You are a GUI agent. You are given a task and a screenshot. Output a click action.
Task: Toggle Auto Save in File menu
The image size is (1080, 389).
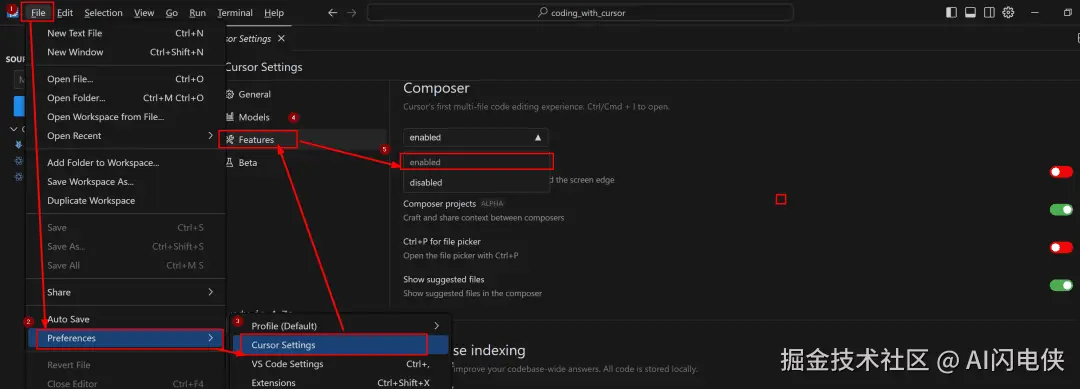(126, 319)
